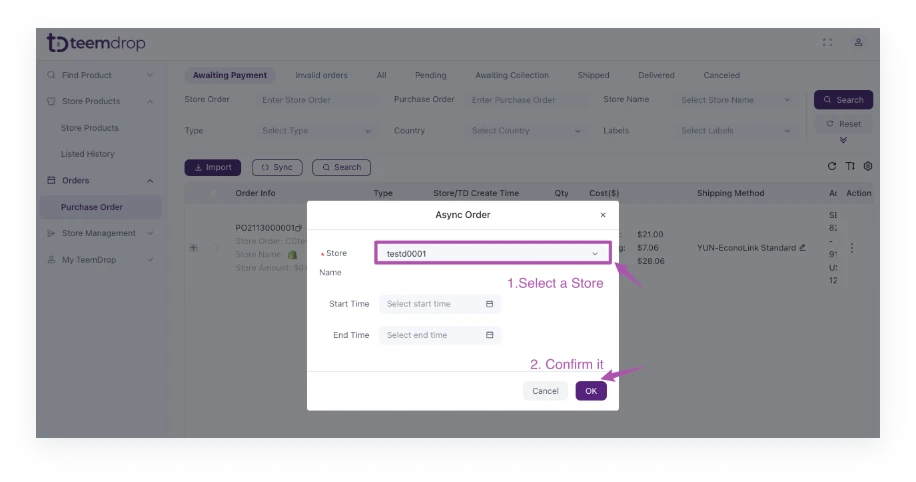The width and height of the screenshot is (916, 482).
Task: Click the row actions three-dot icon
Action: [852, 248]
